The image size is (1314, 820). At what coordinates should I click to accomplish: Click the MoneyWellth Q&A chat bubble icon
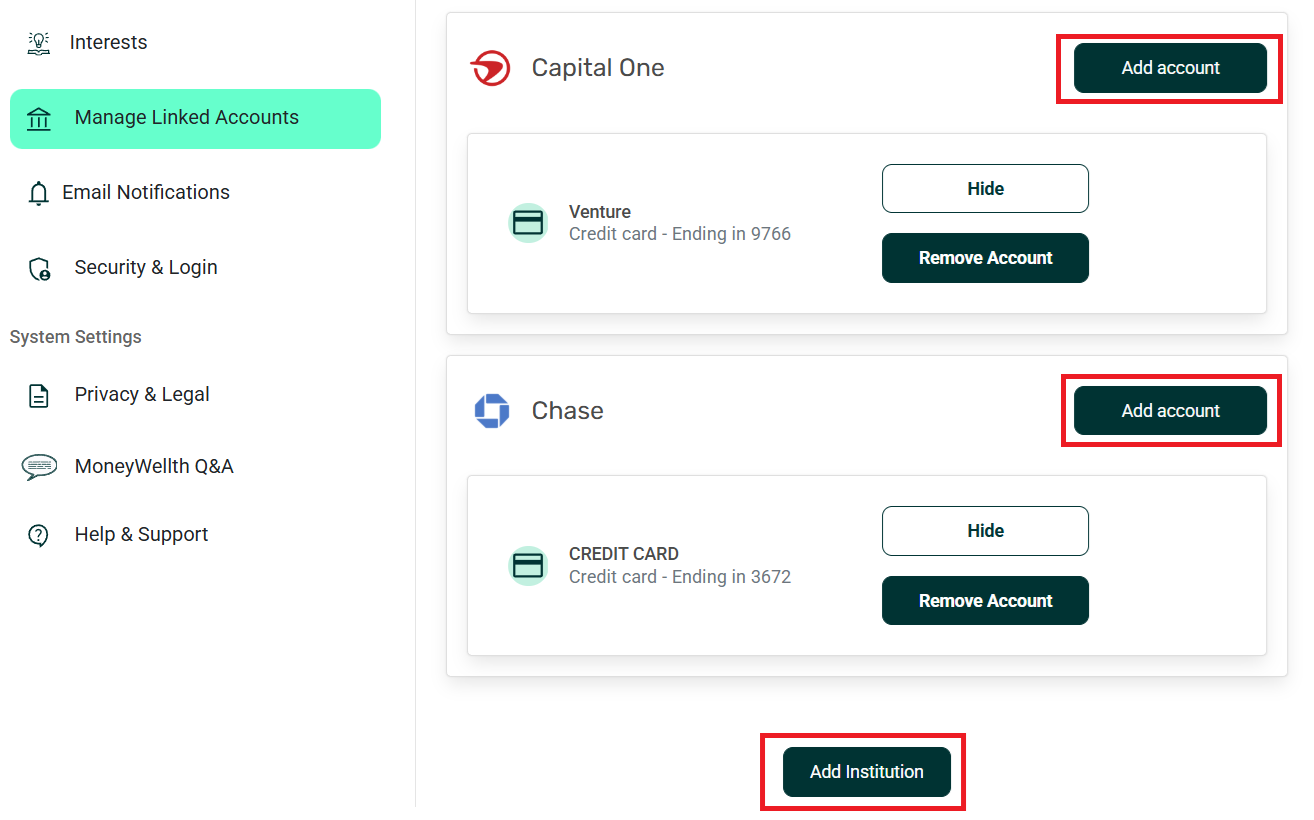[x=39, y=467]
